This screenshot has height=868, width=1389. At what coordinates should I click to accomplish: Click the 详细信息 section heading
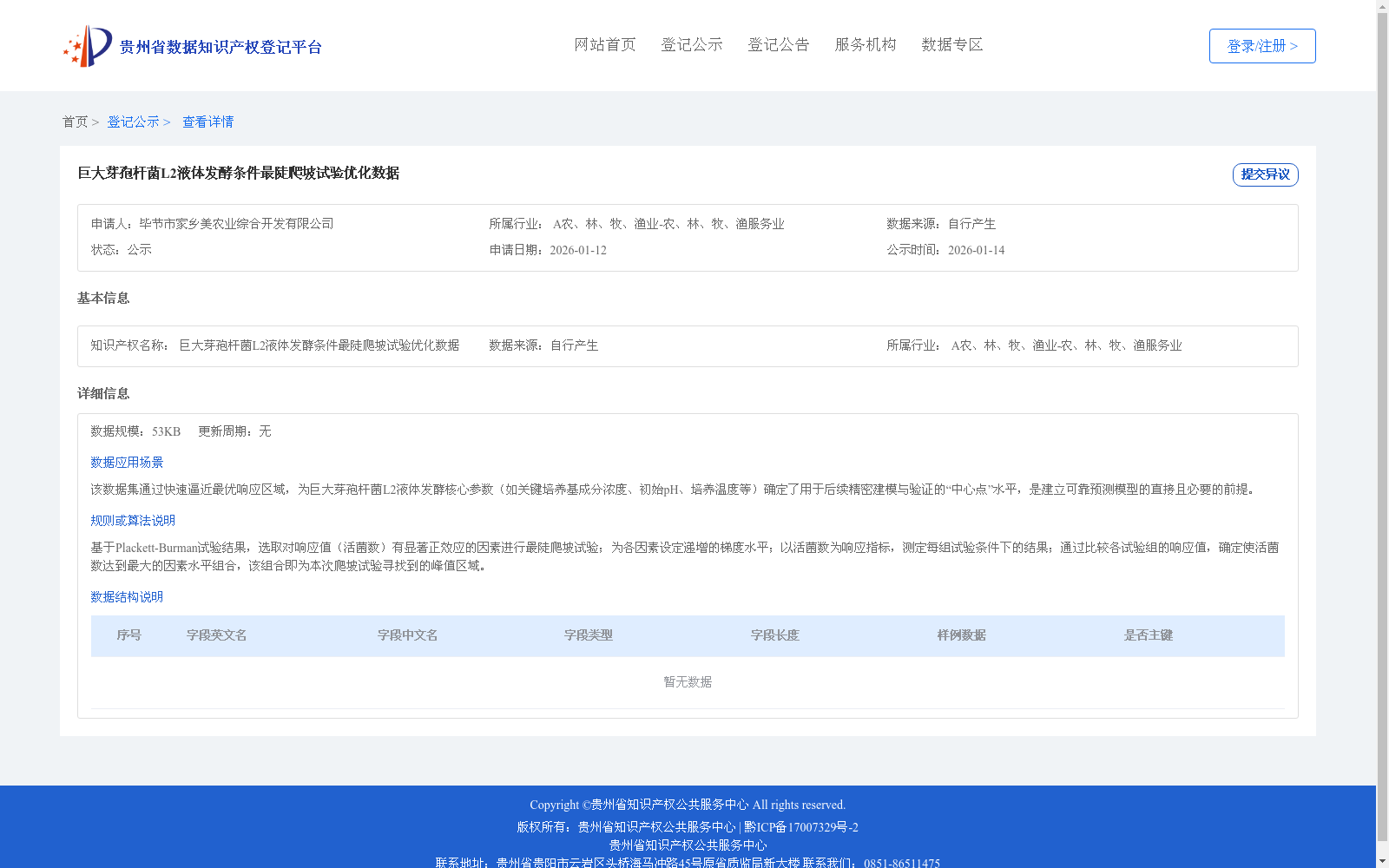tap(103, 393)
